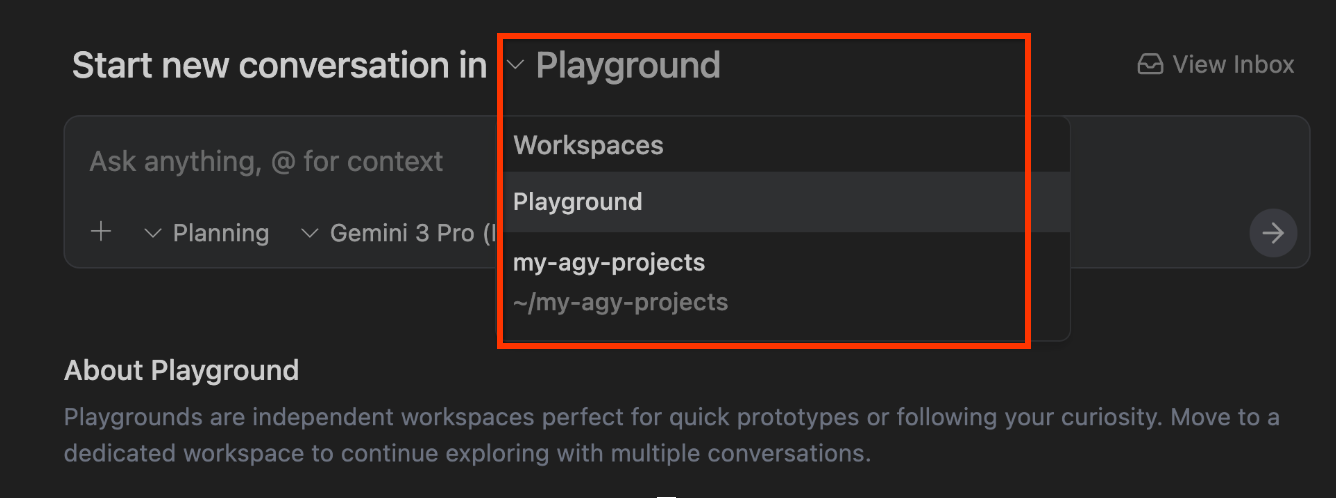Image resolution: width=1336 pixels, height=498 pixels.
Task: Click the inbox tray icon
Action: [1150, 65]
